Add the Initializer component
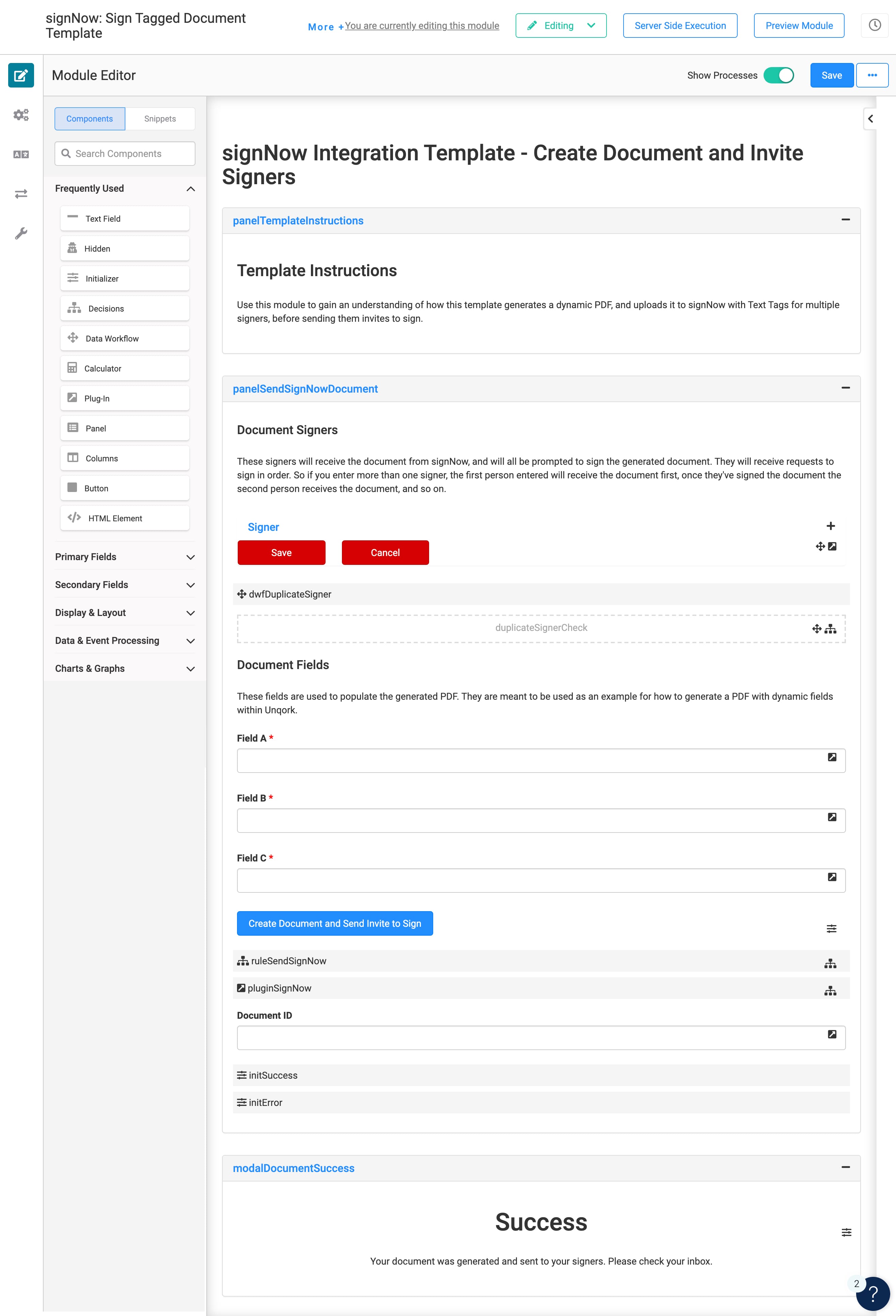 click(x=125, y=279)
